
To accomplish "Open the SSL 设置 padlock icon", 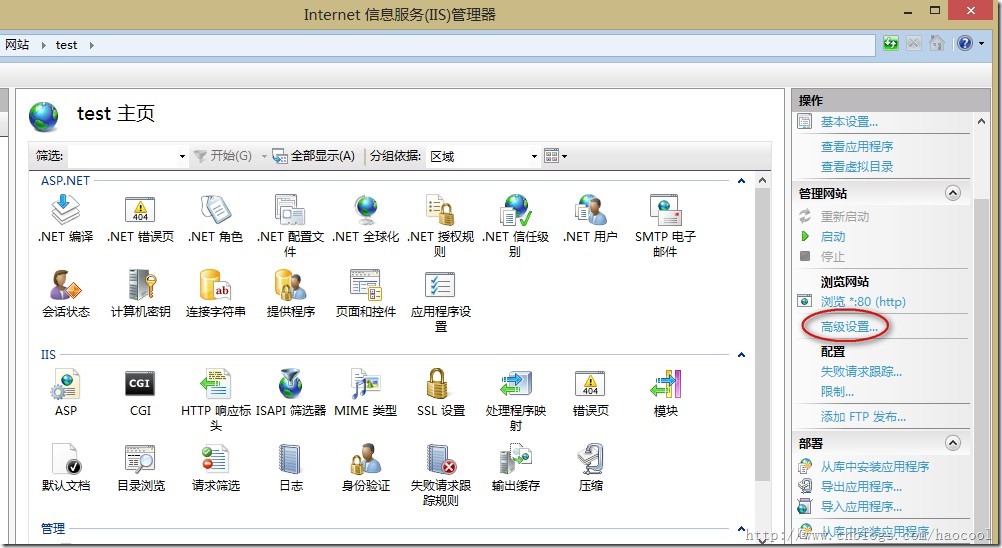I will point(440,384).
